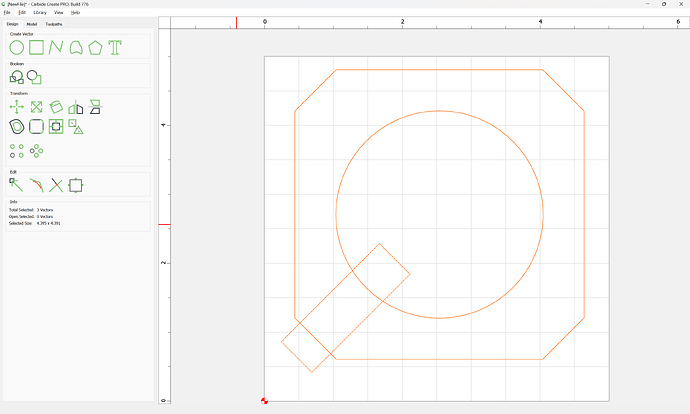Viewport: 690px width, 414px height.
Task: Open the Rotate transform tool
Action: 56,107
